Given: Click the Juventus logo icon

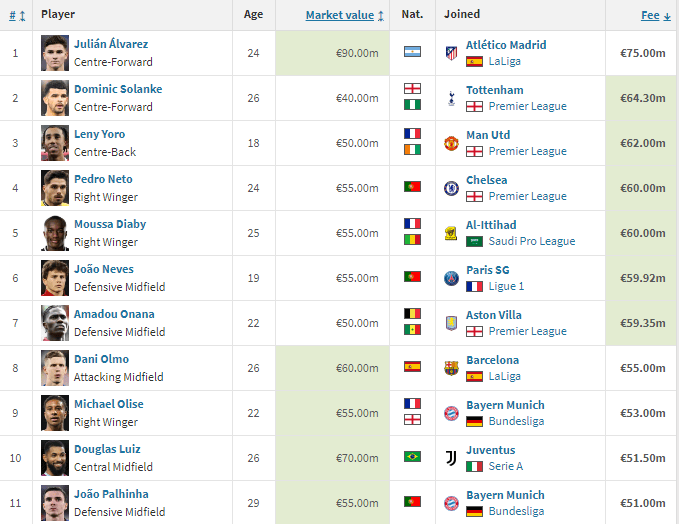Looking at the screenshot, I should click(x=451, y=458).
